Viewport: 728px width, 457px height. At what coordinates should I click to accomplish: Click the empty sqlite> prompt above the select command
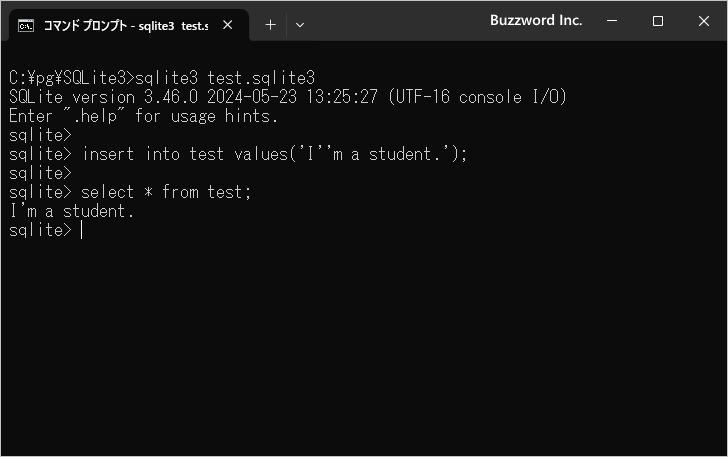[40, 173]
